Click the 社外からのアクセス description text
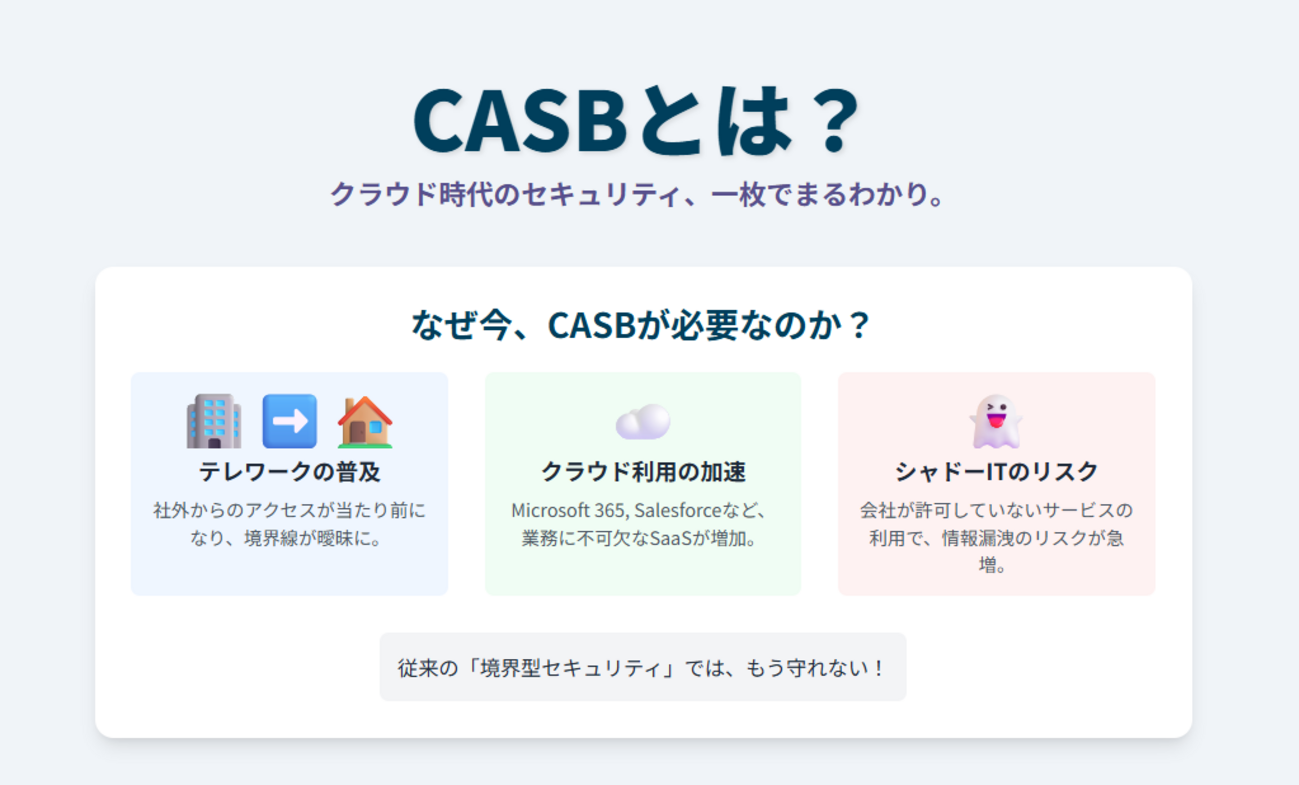This screenshot has width=1299, height=785. (290, 524)
